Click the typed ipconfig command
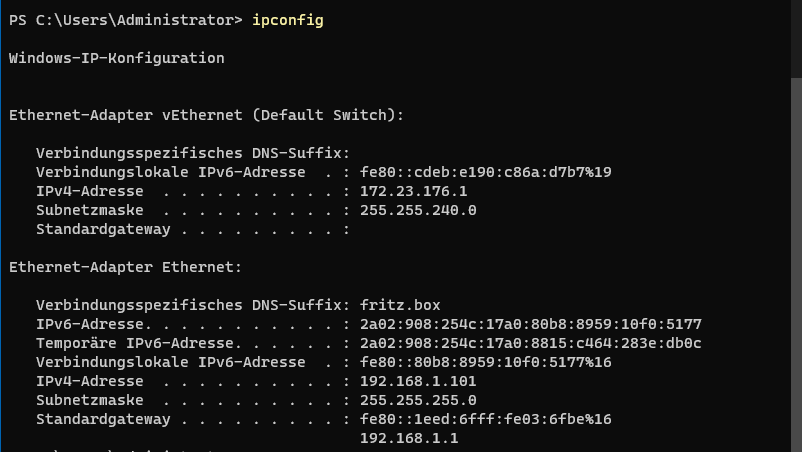 287,20
